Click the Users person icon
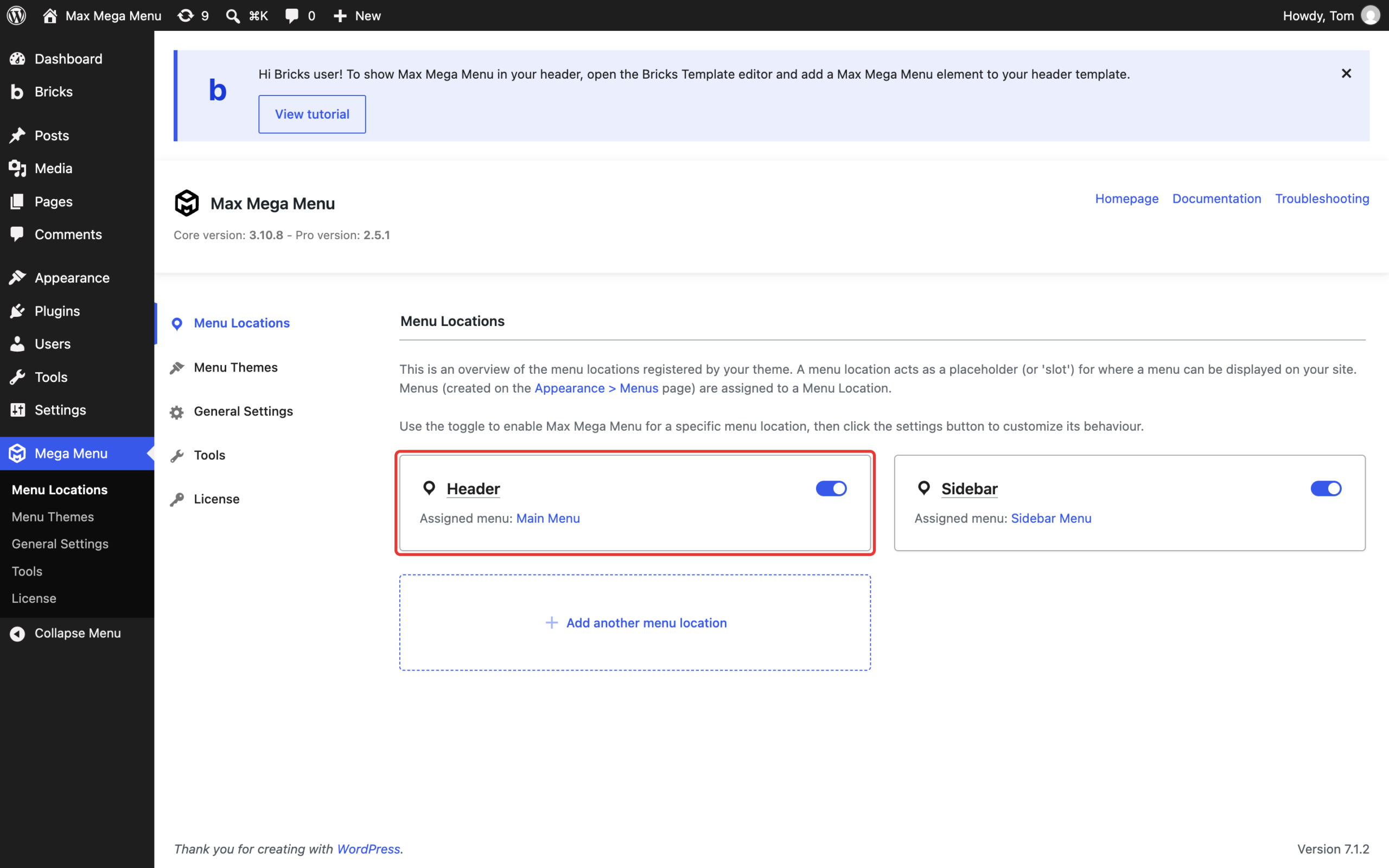 17,344
